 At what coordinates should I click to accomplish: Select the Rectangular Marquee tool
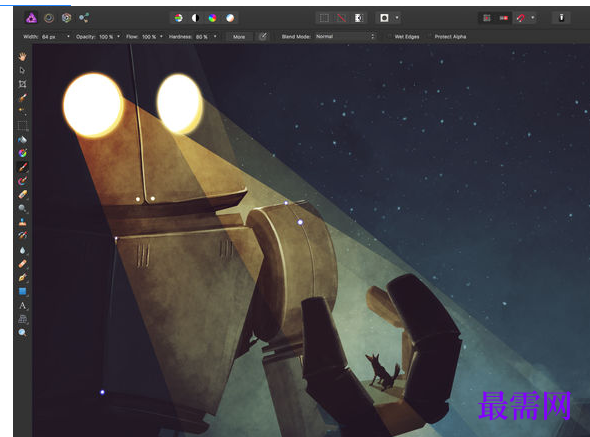pyautogui.click(x=22, y=126)
